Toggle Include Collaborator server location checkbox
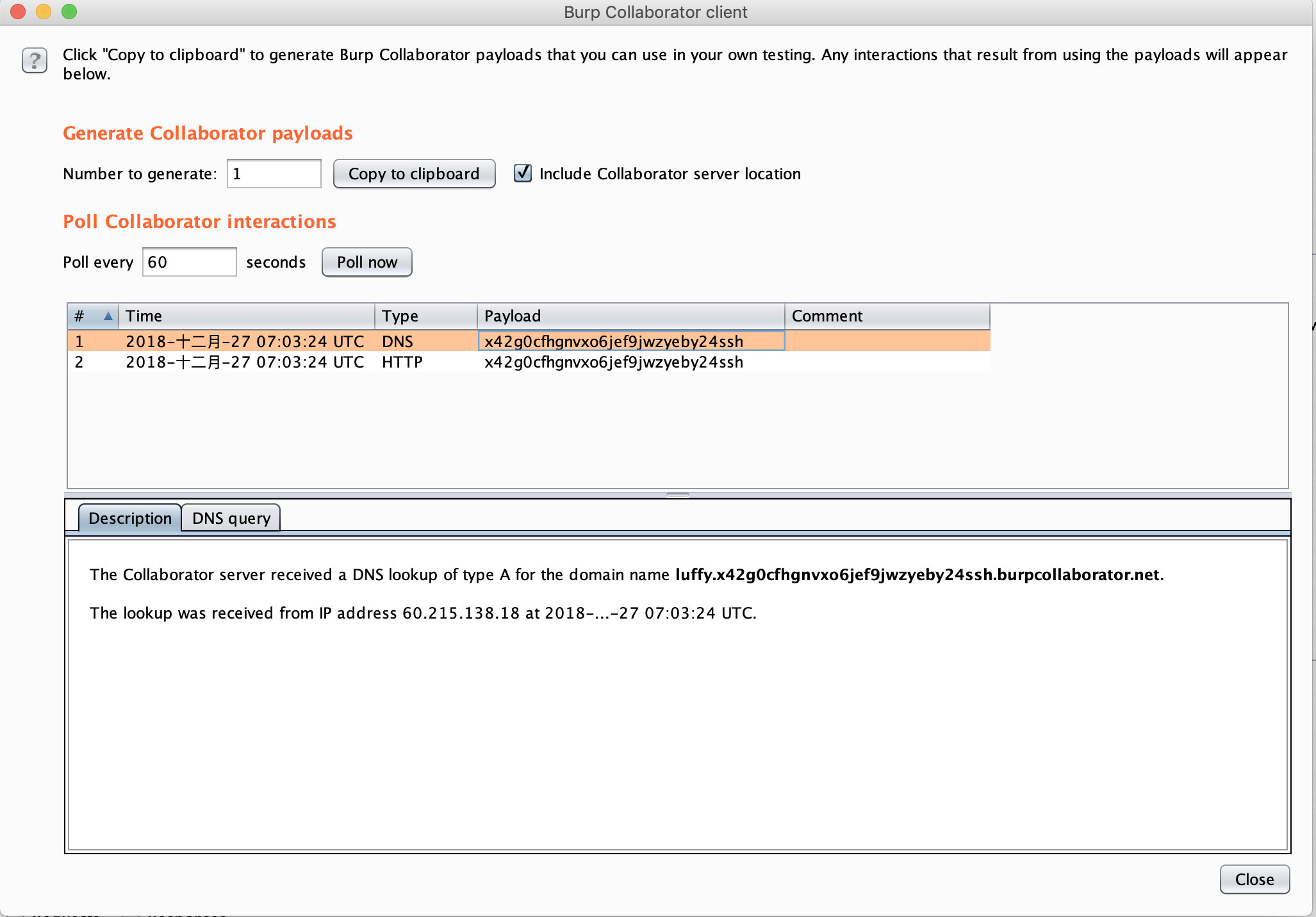This screenshot has height=917, width=1316. 523,174
